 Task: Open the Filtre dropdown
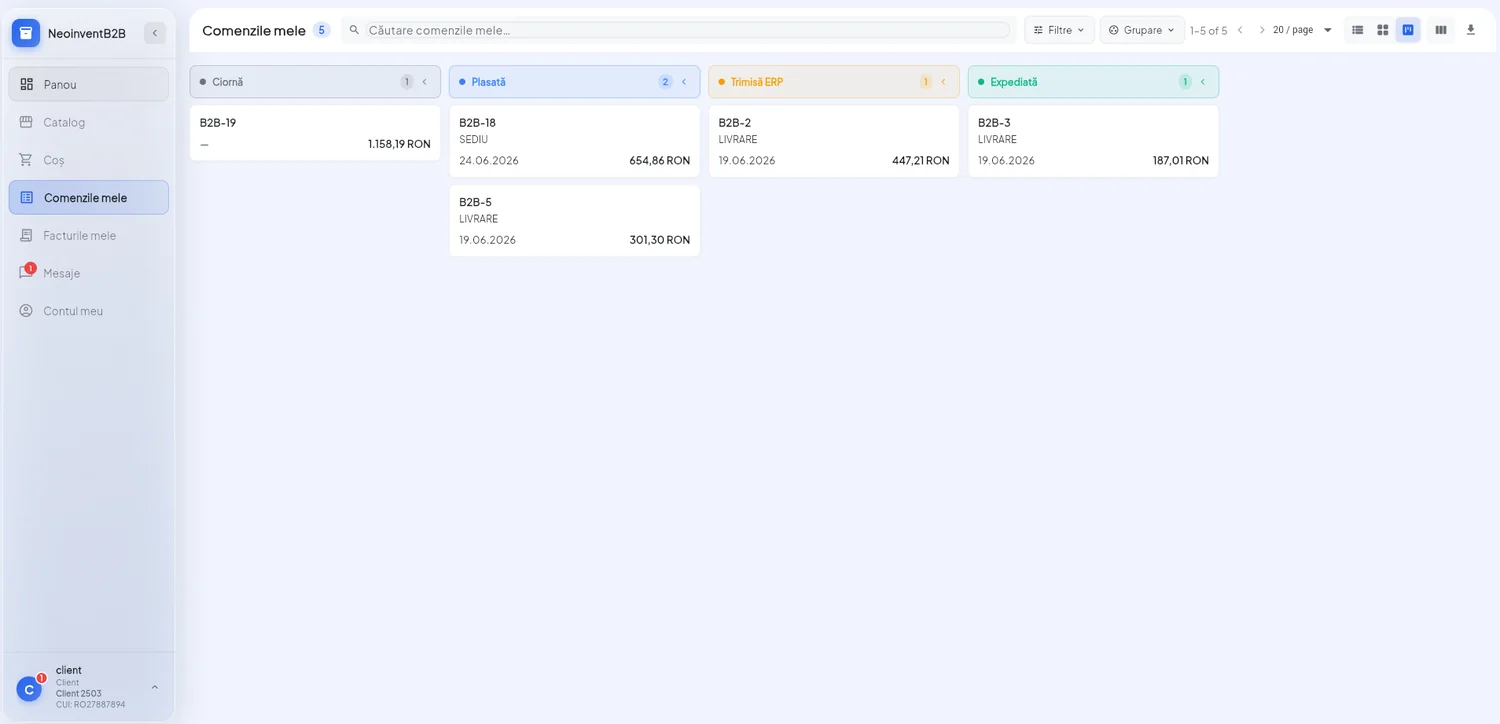(x=1059, y=30)
